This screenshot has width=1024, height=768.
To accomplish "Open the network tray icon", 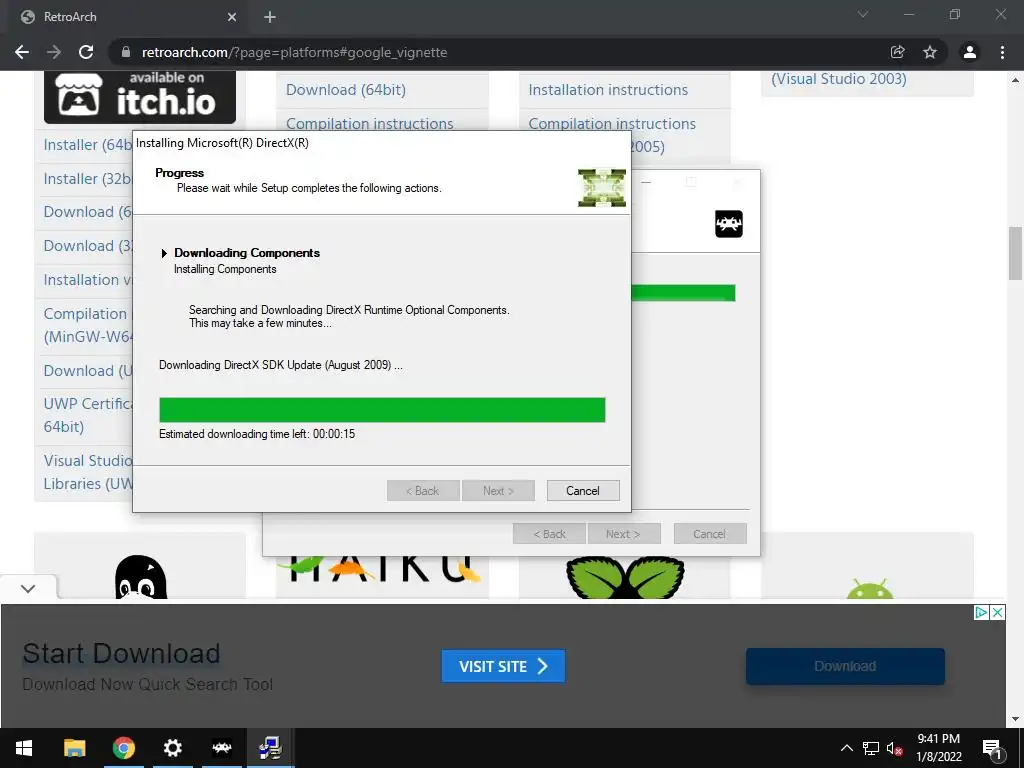I will [871, 748].
